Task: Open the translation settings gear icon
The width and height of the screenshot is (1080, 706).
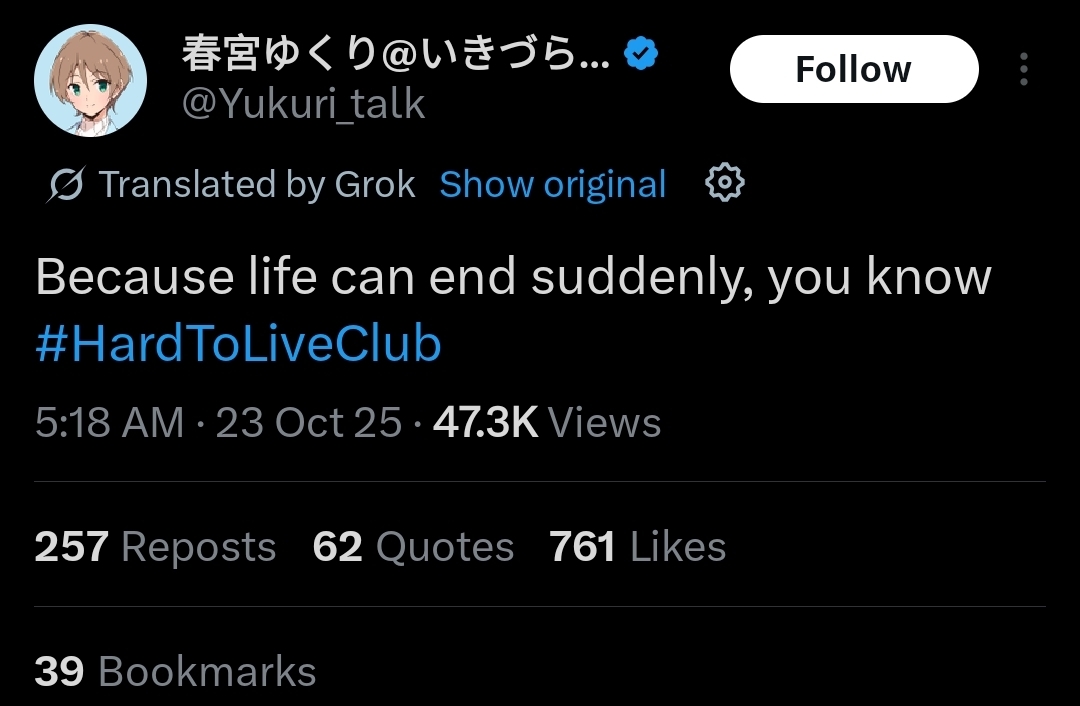Action: click(x=725, y=183)
